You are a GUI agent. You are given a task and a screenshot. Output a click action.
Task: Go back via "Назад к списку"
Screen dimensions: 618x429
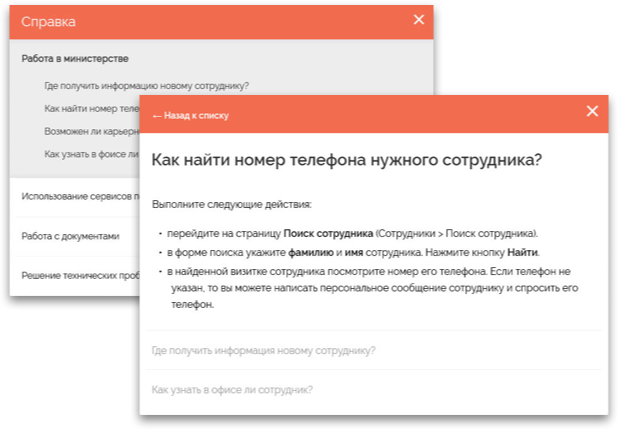[190, 115]
